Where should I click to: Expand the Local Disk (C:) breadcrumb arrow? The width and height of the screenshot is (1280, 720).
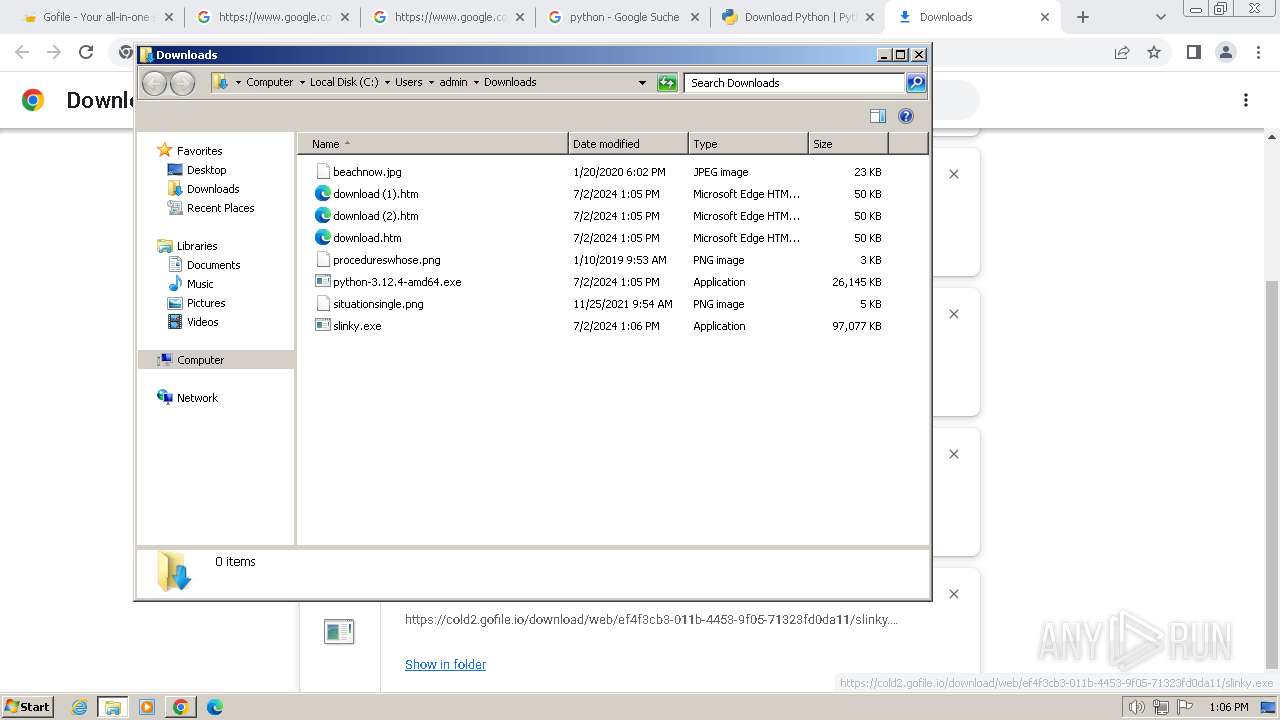387,83
